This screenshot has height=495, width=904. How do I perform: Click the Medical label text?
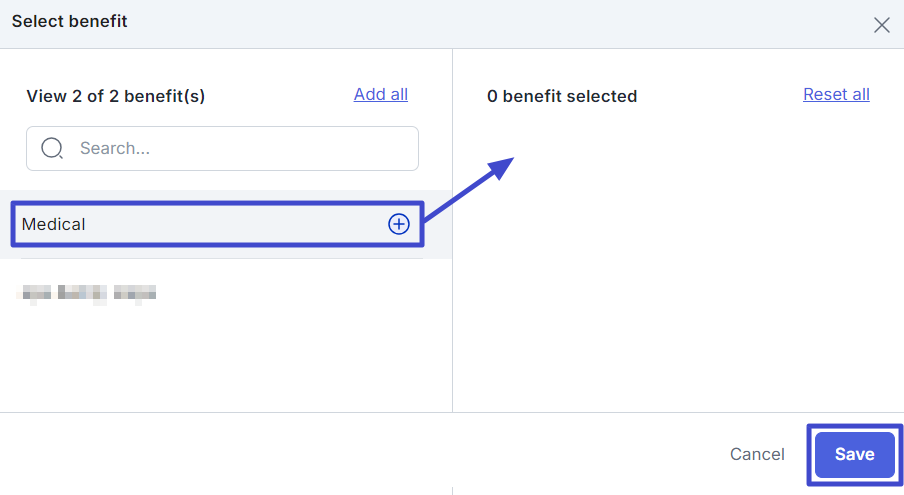(53, 224)
